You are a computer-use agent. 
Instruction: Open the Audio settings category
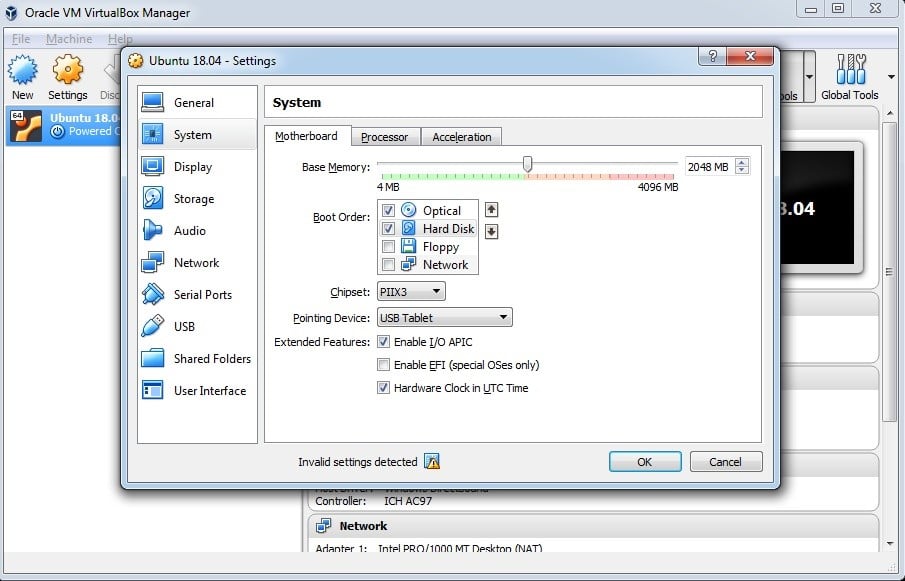[190, 231]
